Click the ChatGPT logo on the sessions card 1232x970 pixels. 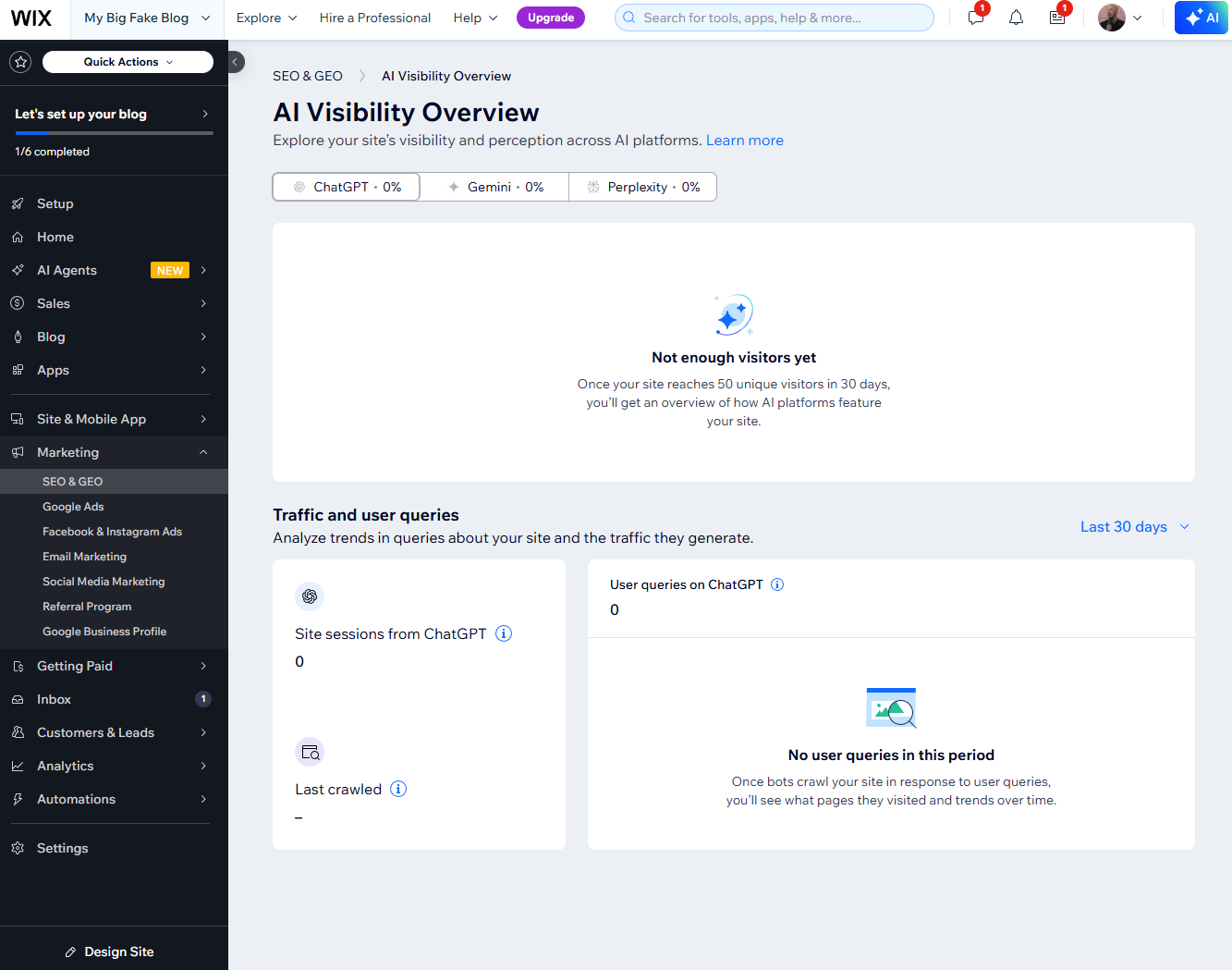pos(310,596)
